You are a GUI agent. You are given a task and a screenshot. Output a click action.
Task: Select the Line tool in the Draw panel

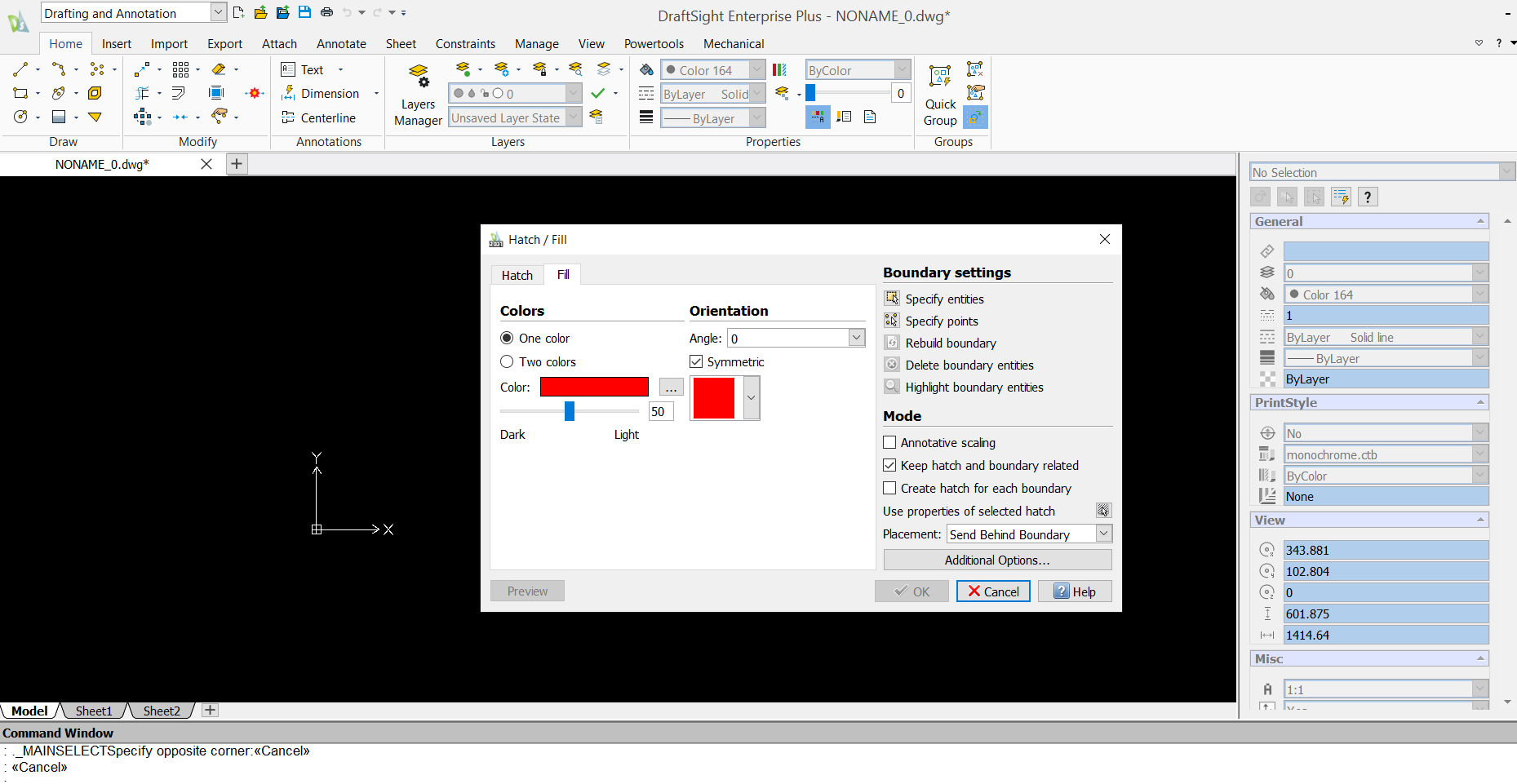(20, 69)
